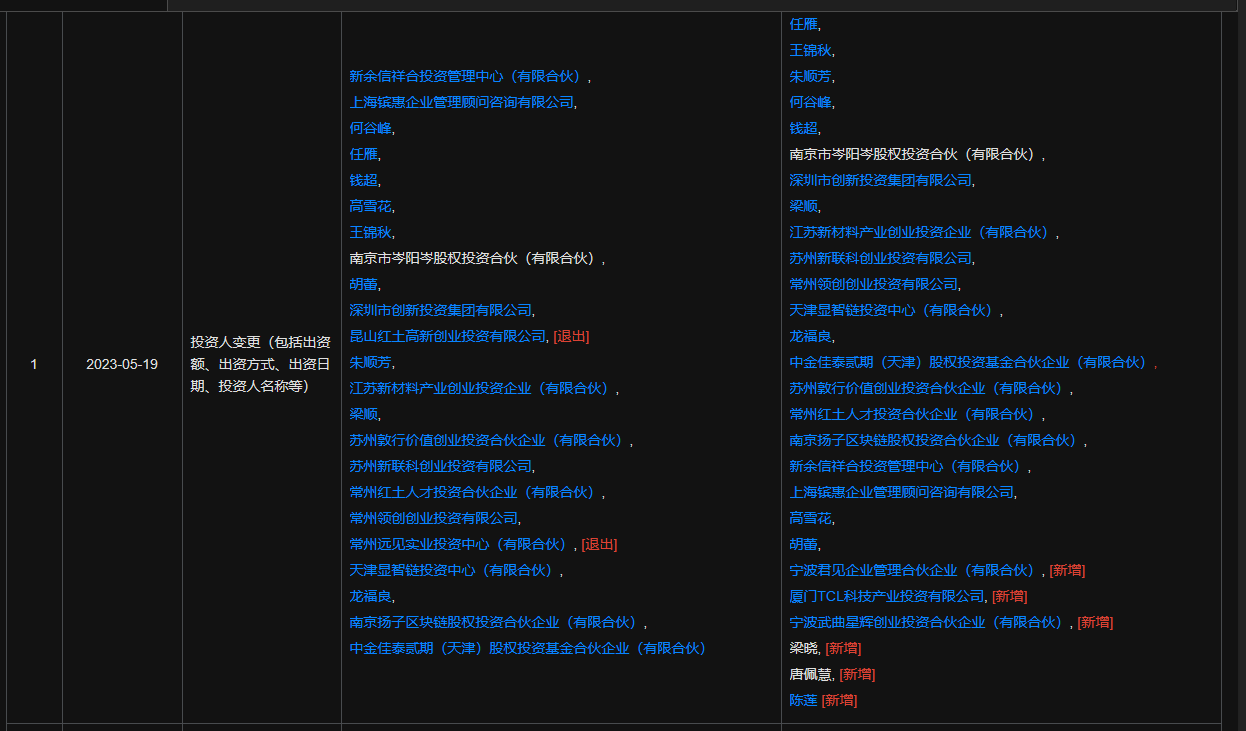
Task: Open 深圳市创新投资集团有限公司 in the after-change list
Action: (x=880, y=180)
